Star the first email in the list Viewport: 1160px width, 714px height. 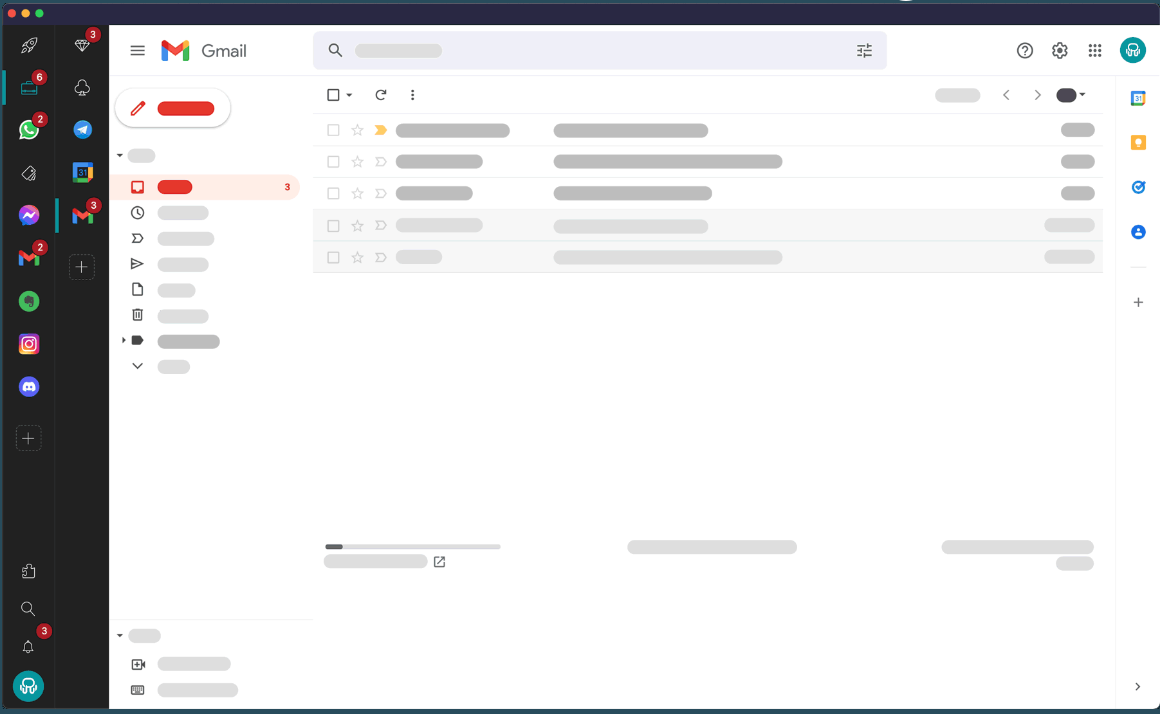click(x=357, y=130)
